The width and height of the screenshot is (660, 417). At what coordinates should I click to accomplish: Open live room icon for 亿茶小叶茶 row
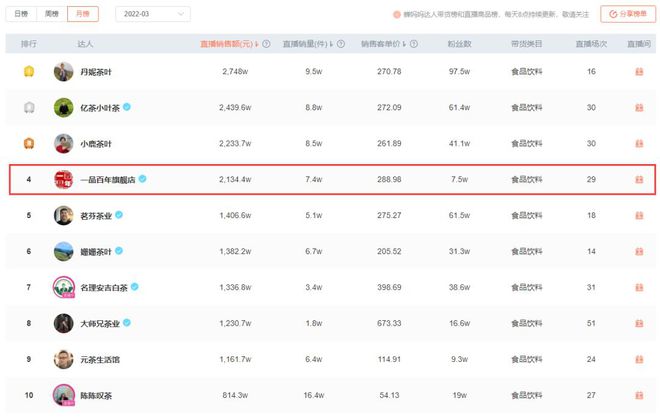[x=639, y=108]
